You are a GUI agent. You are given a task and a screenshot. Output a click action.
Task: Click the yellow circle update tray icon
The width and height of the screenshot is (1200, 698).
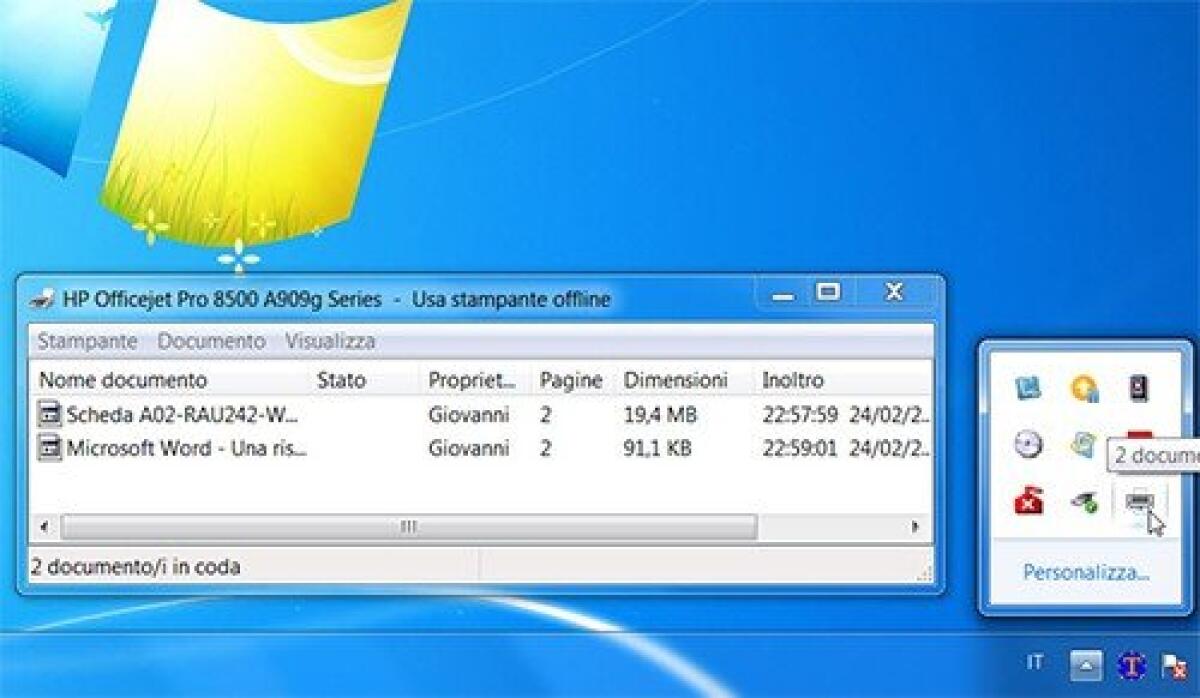point(1084,388)
